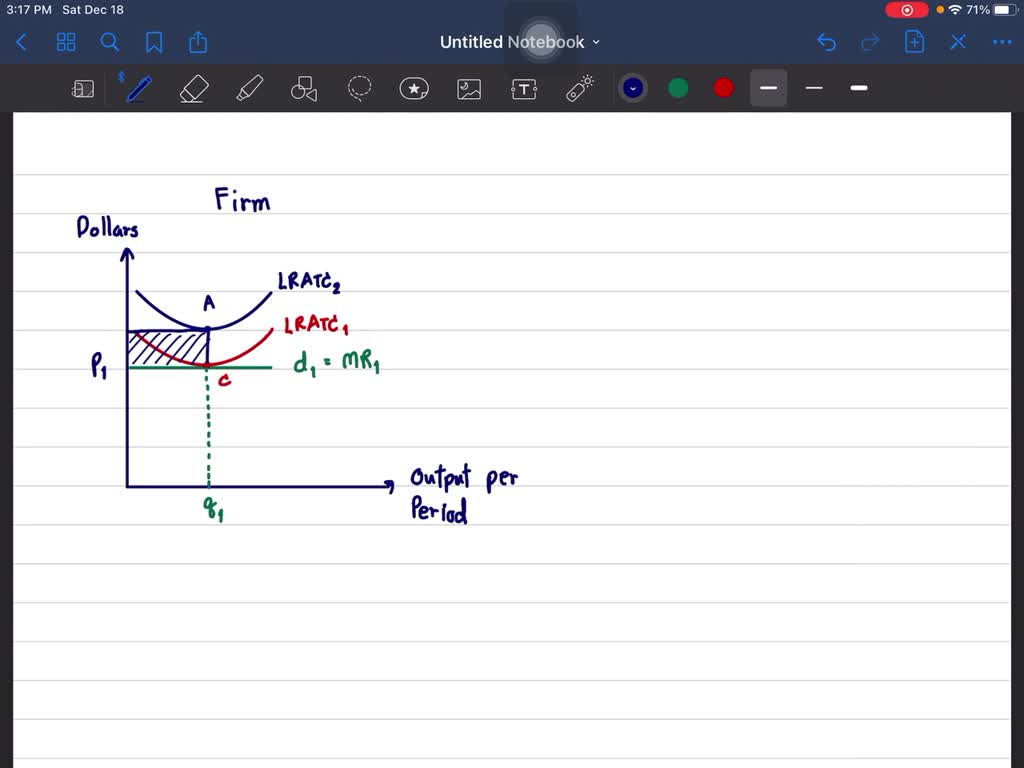
Task: Toggle the page thumbnail sidebar
Action: [x=82, y=88]
